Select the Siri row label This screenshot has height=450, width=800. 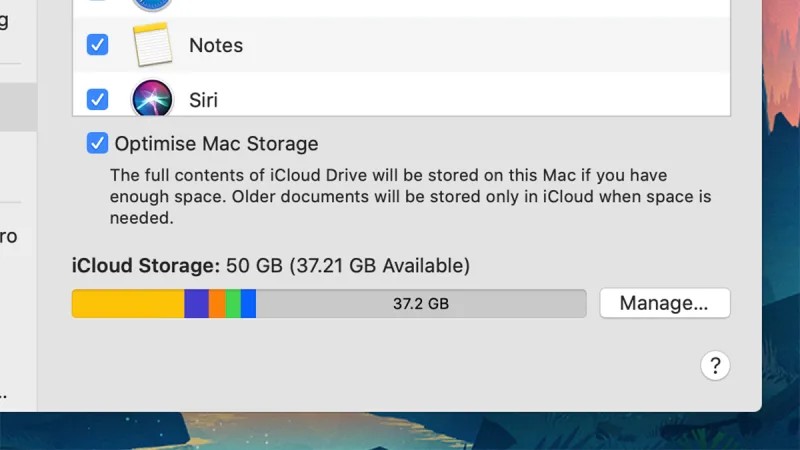(204, 100)
